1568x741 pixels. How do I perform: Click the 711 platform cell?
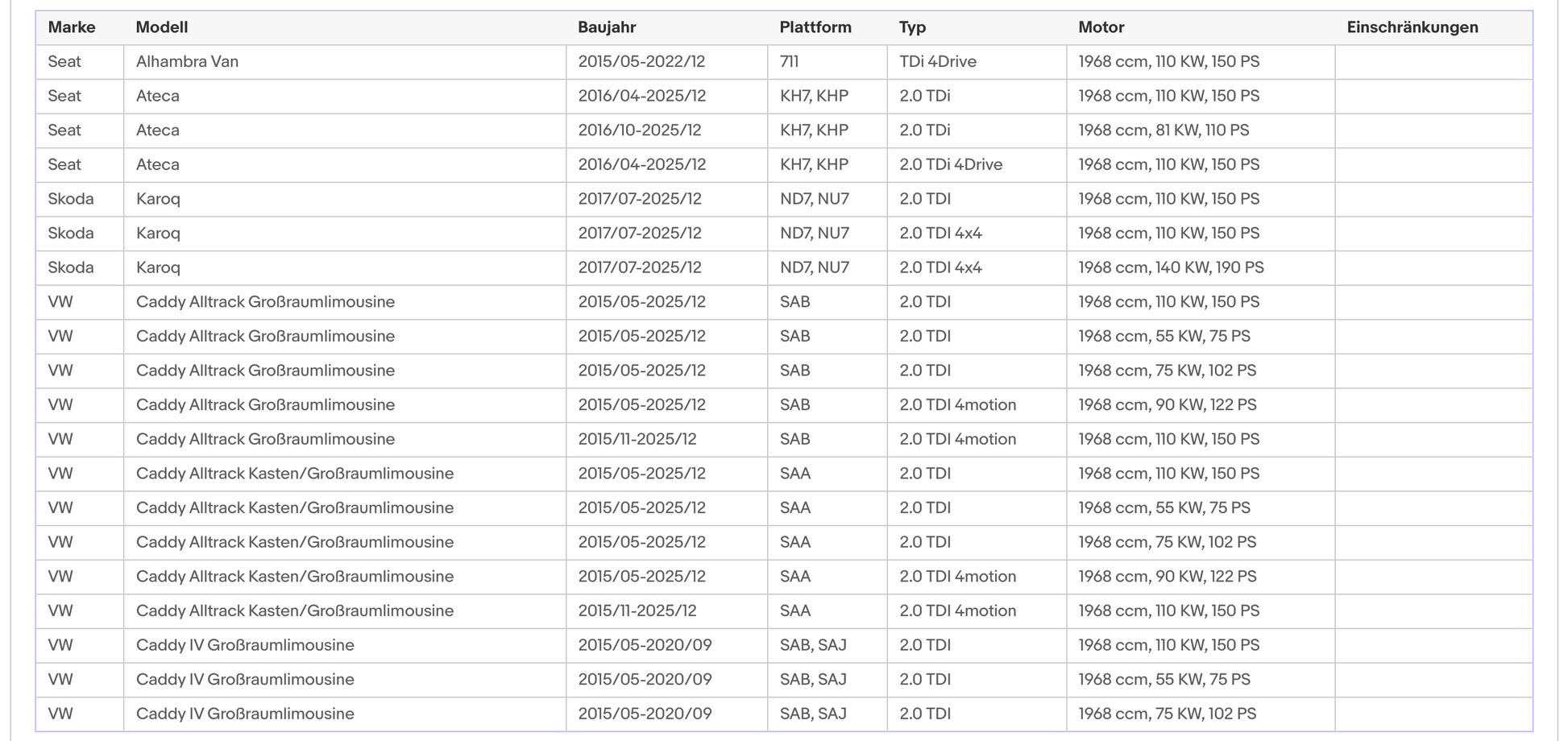(x=828, y=62)
